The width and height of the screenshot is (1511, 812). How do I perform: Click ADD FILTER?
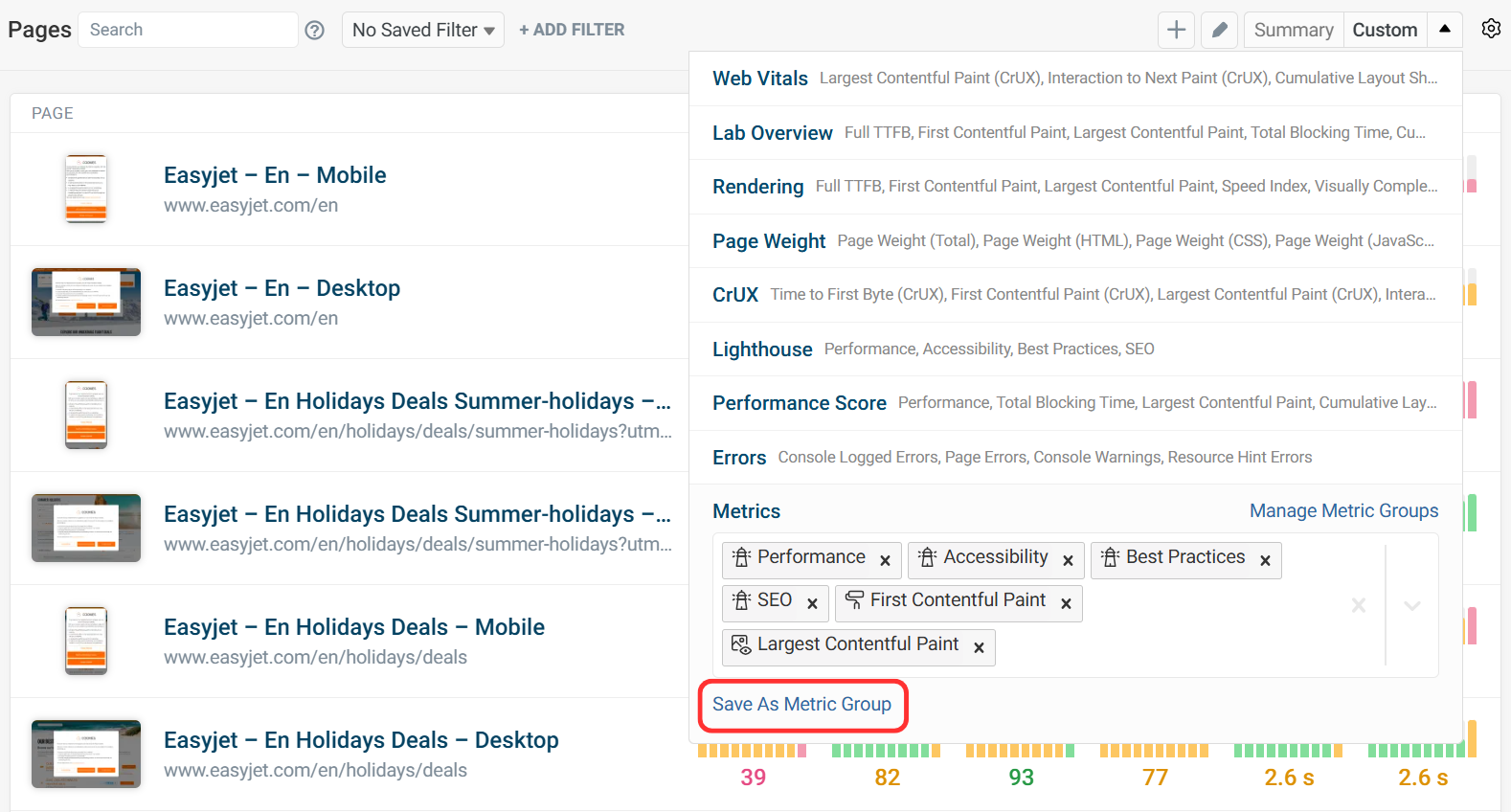pos(572,30)
